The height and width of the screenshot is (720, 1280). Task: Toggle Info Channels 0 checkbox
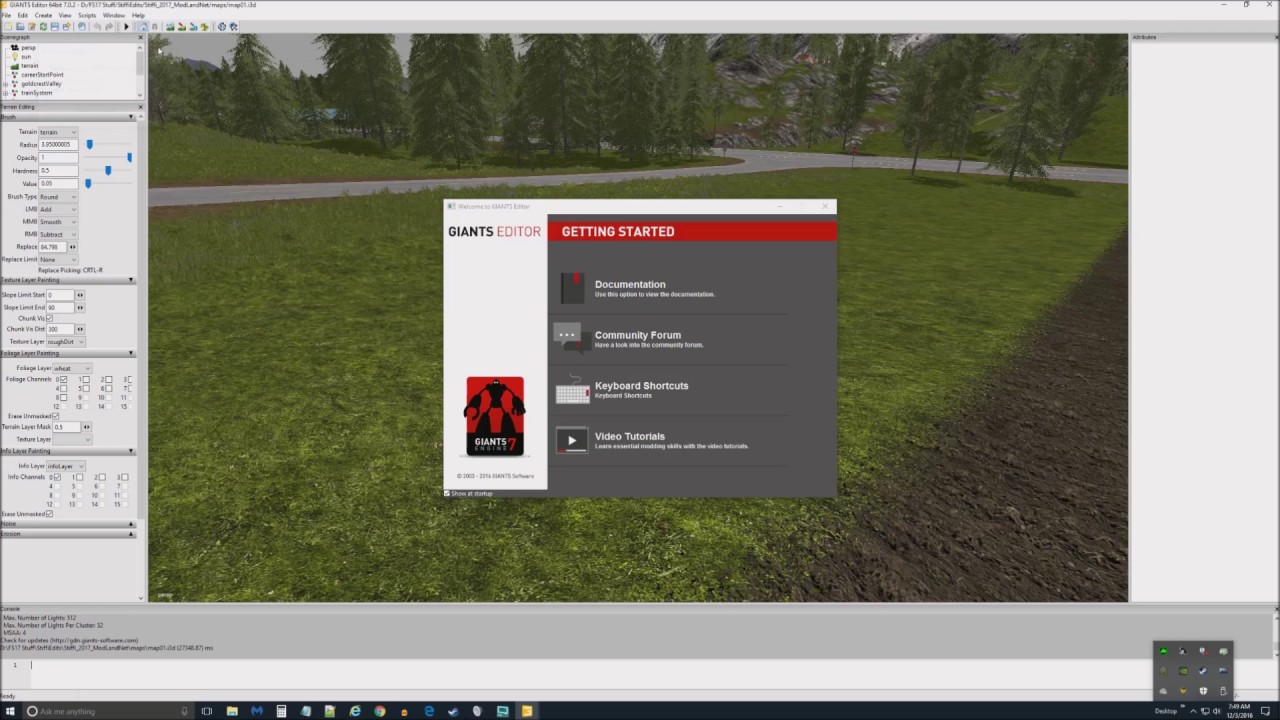click(x=58, y=477)
